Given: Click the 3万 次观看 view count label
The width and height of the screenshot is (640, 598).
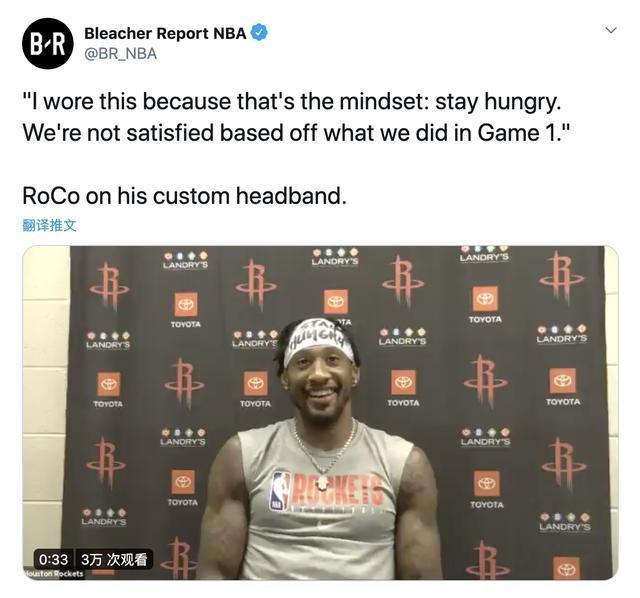Looking at the screenshot, I should [114, 559].
